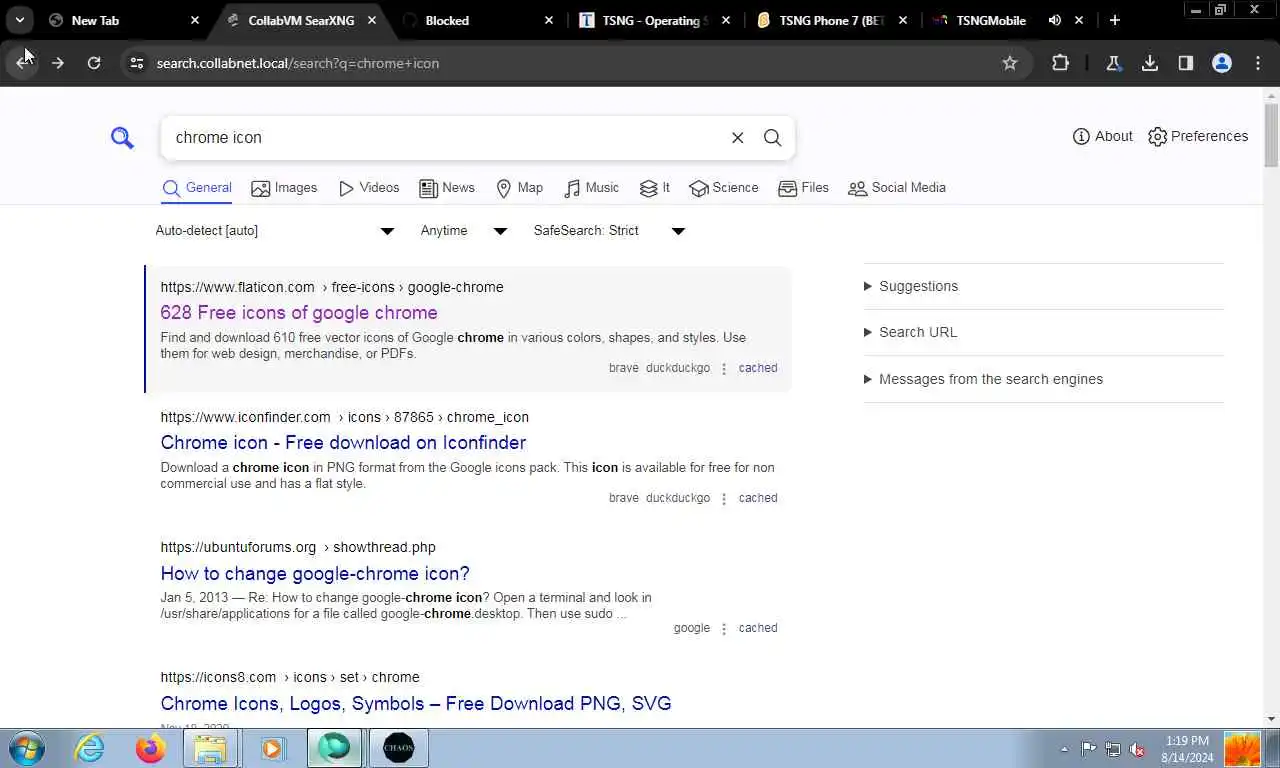Expand the Search URL section
Image resolution: width=1280 pixels, height=768 pixels.
click(x=909, y=332)
